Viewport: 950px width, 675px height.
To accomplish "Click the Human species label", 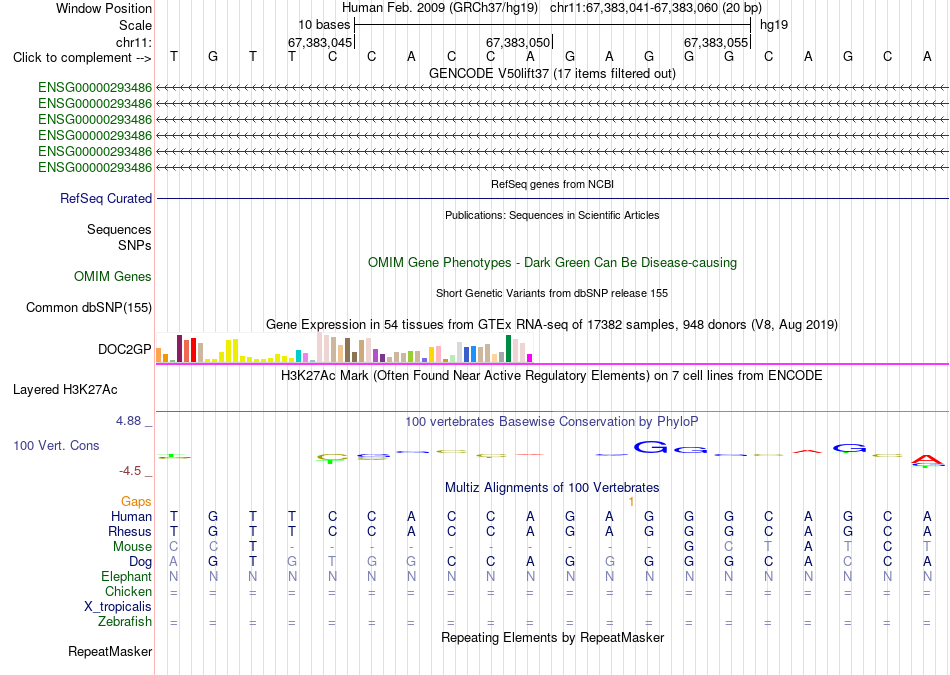I will pyautogui.click(x=131, y=517).
